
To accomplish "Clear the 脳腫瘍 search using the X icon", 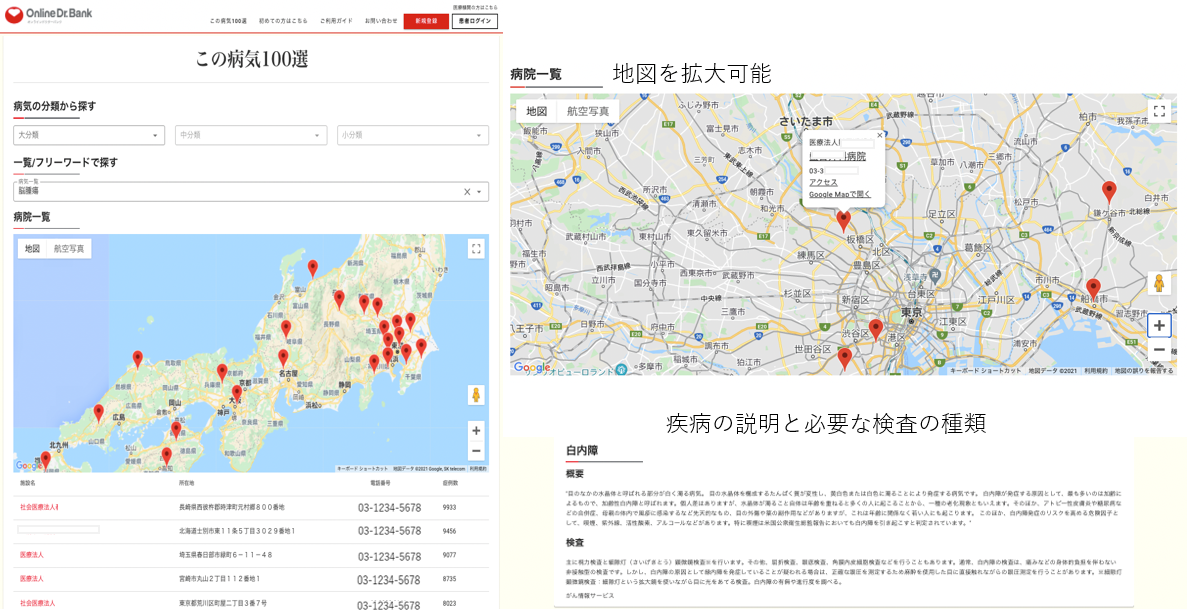I will click(466, 192).
